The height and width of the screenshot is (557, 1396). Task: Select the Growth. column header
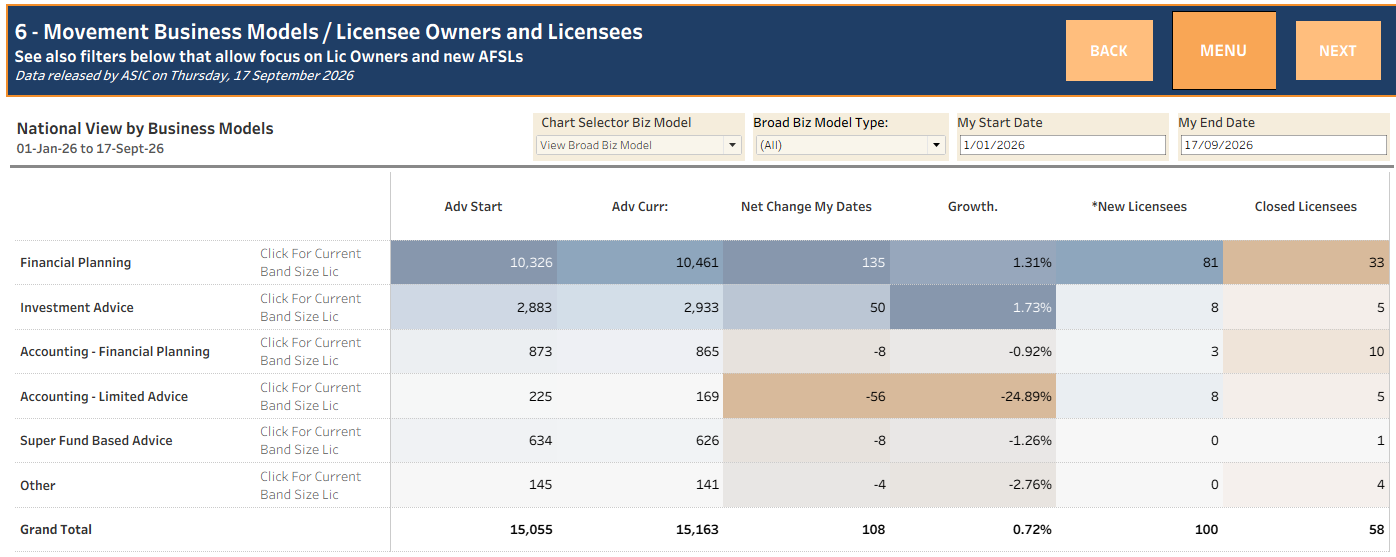click(973, 207)
